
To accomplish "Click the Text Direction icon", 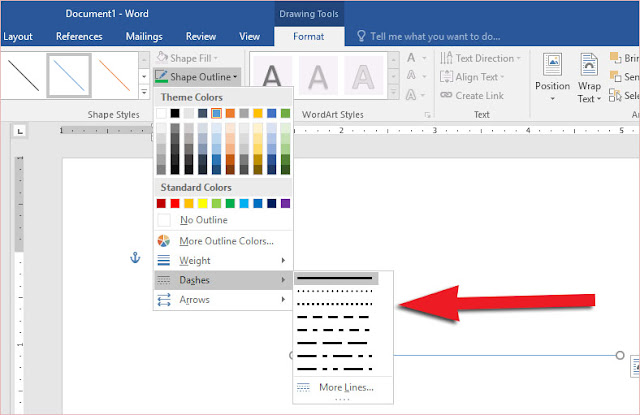I will pos(446,58).
